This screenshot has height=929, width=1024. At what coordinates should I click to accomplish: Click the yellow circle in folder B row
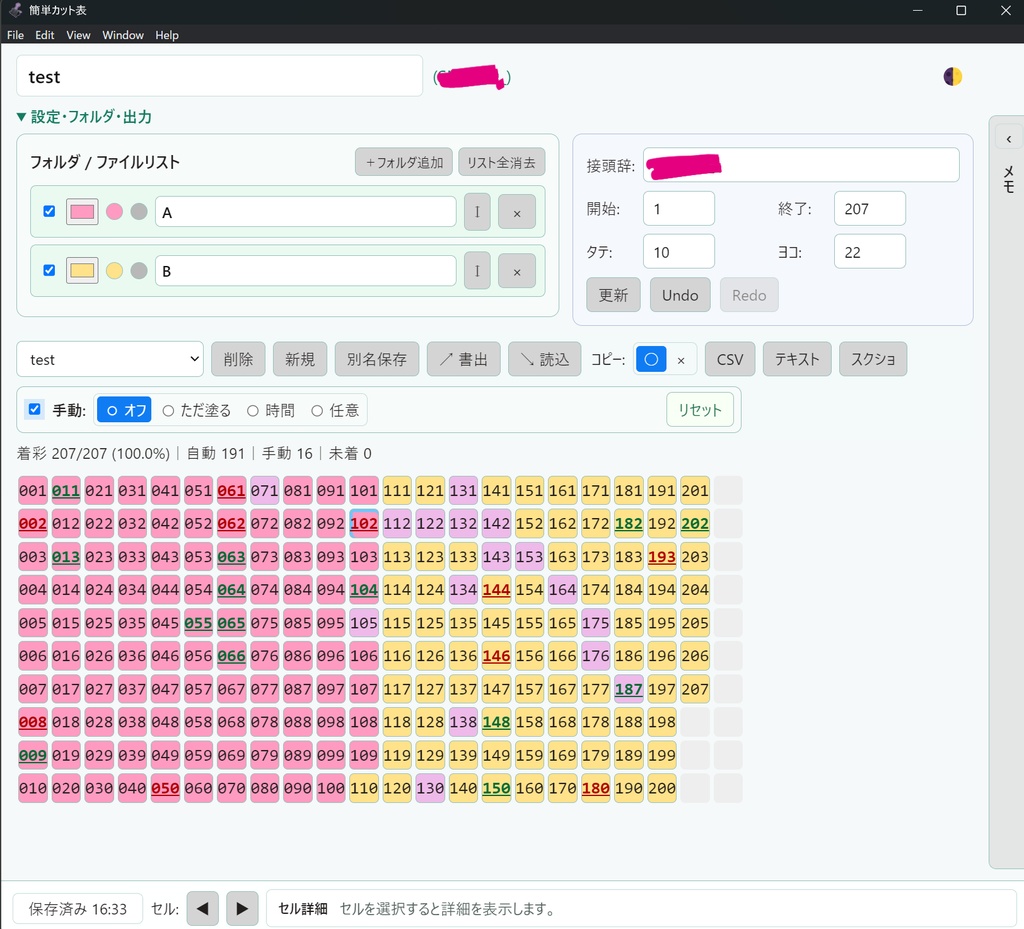coord(114,270)
